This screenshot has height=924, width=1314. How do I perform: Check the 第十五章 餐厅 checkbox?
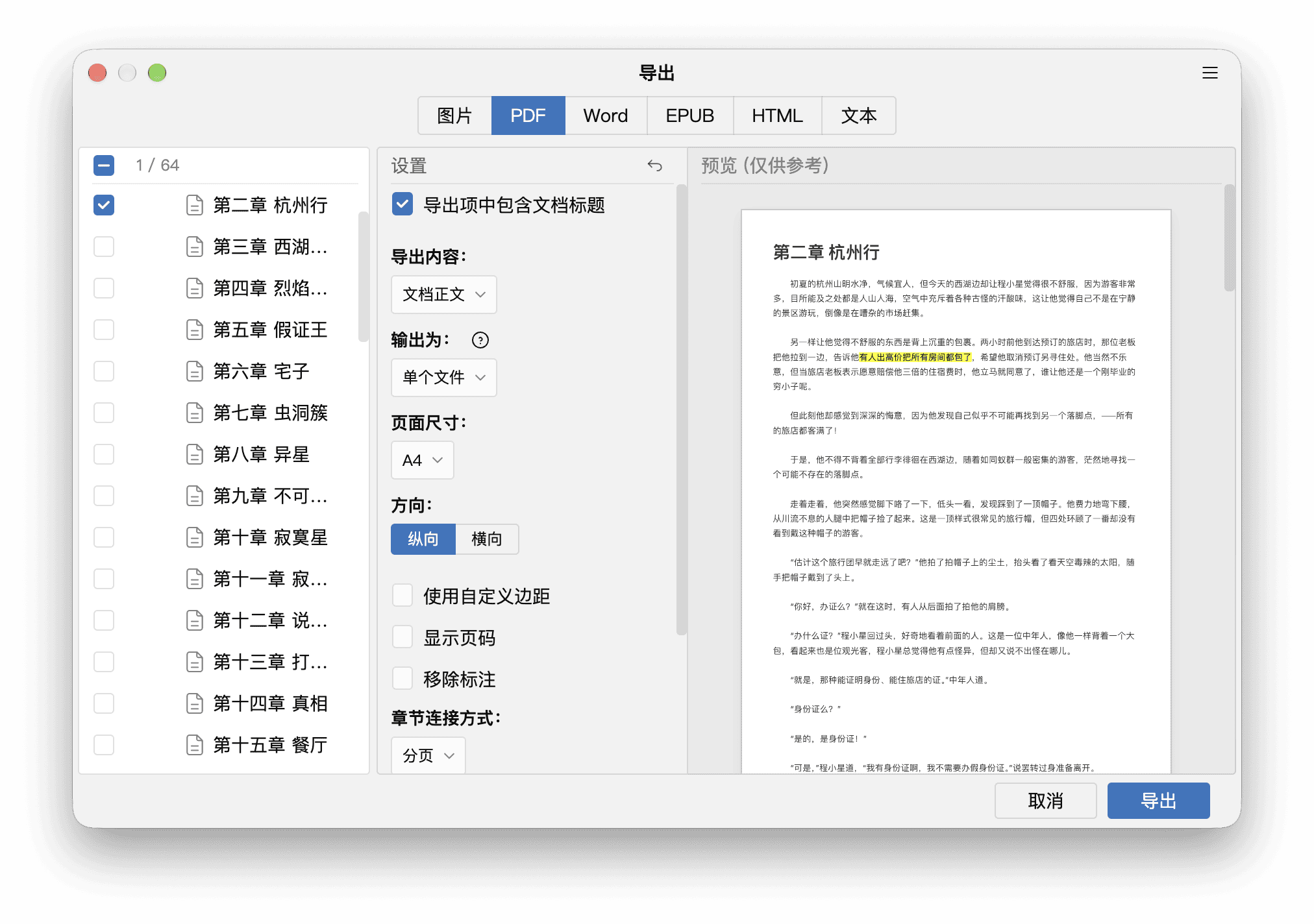[104, 745]
